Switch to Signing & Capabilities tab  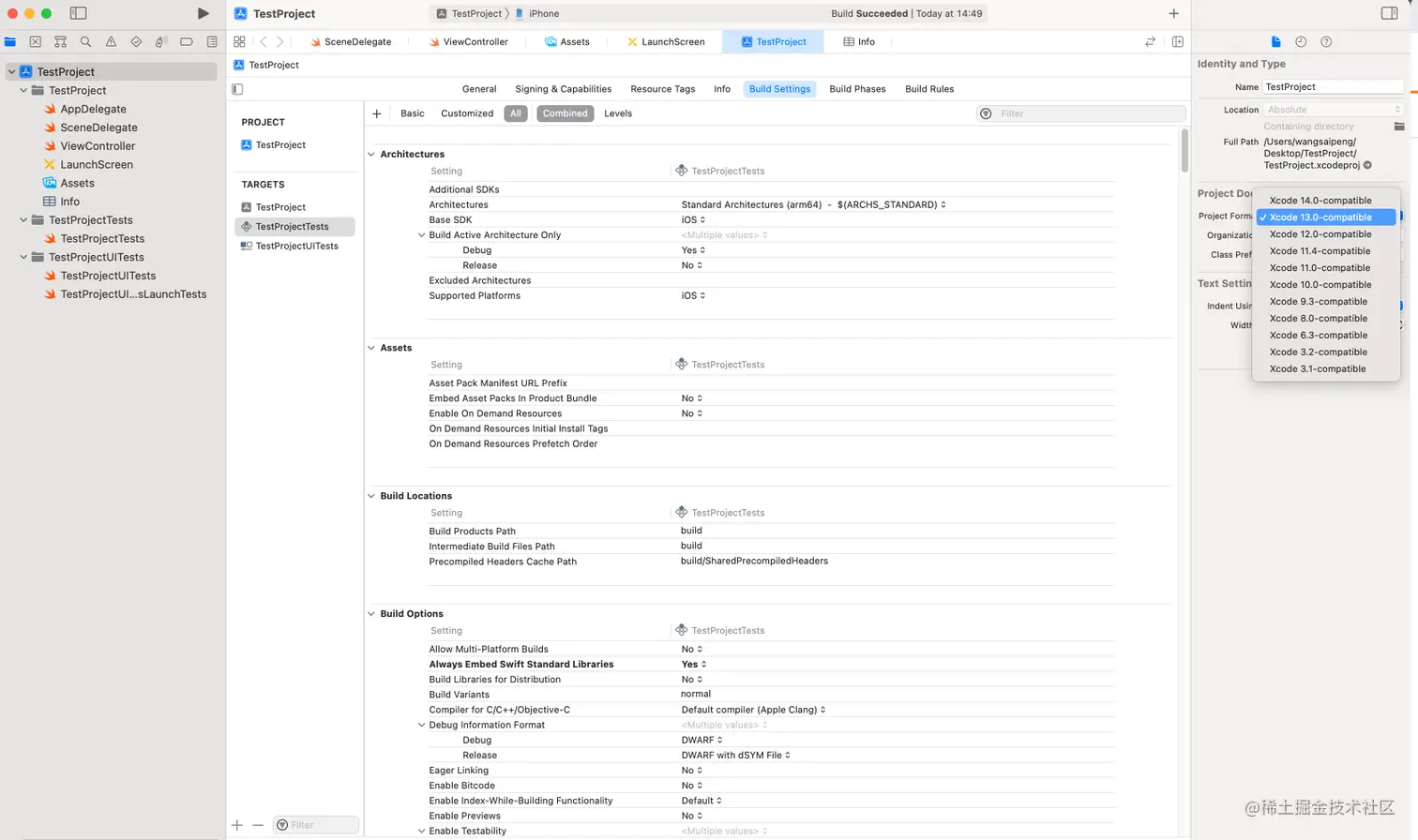tap(563, 89)
